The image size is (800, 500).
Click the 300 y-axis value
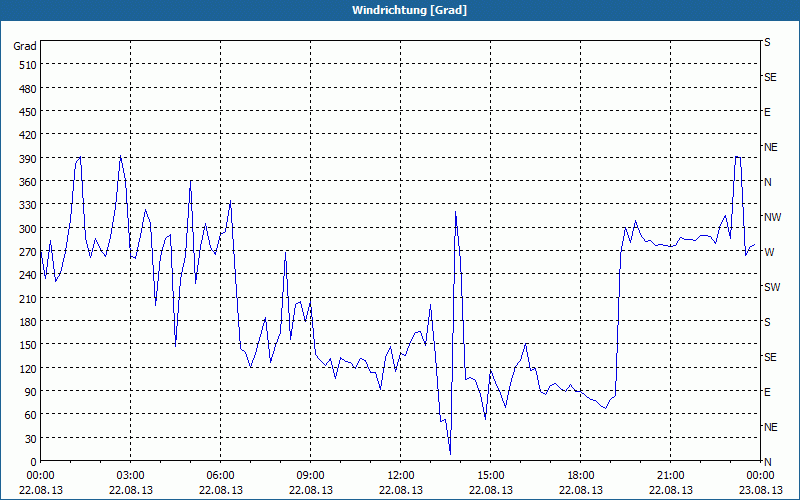[27, 229]
